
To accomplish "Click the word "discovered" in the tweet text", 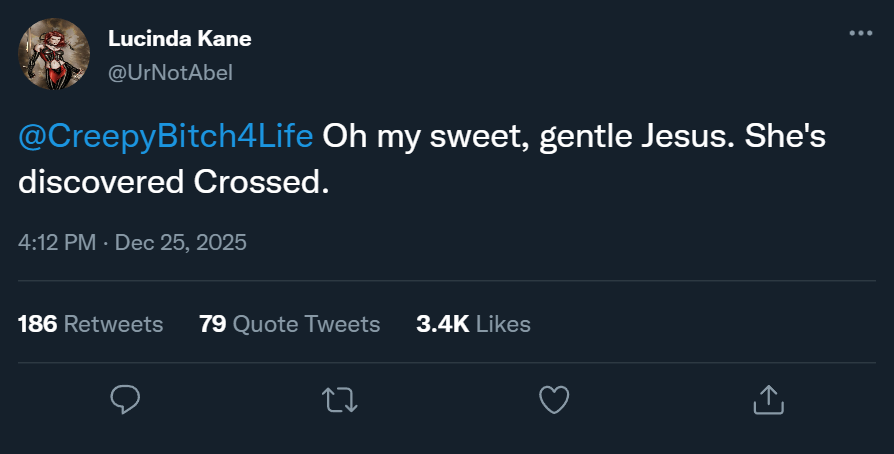I will 97,184.
